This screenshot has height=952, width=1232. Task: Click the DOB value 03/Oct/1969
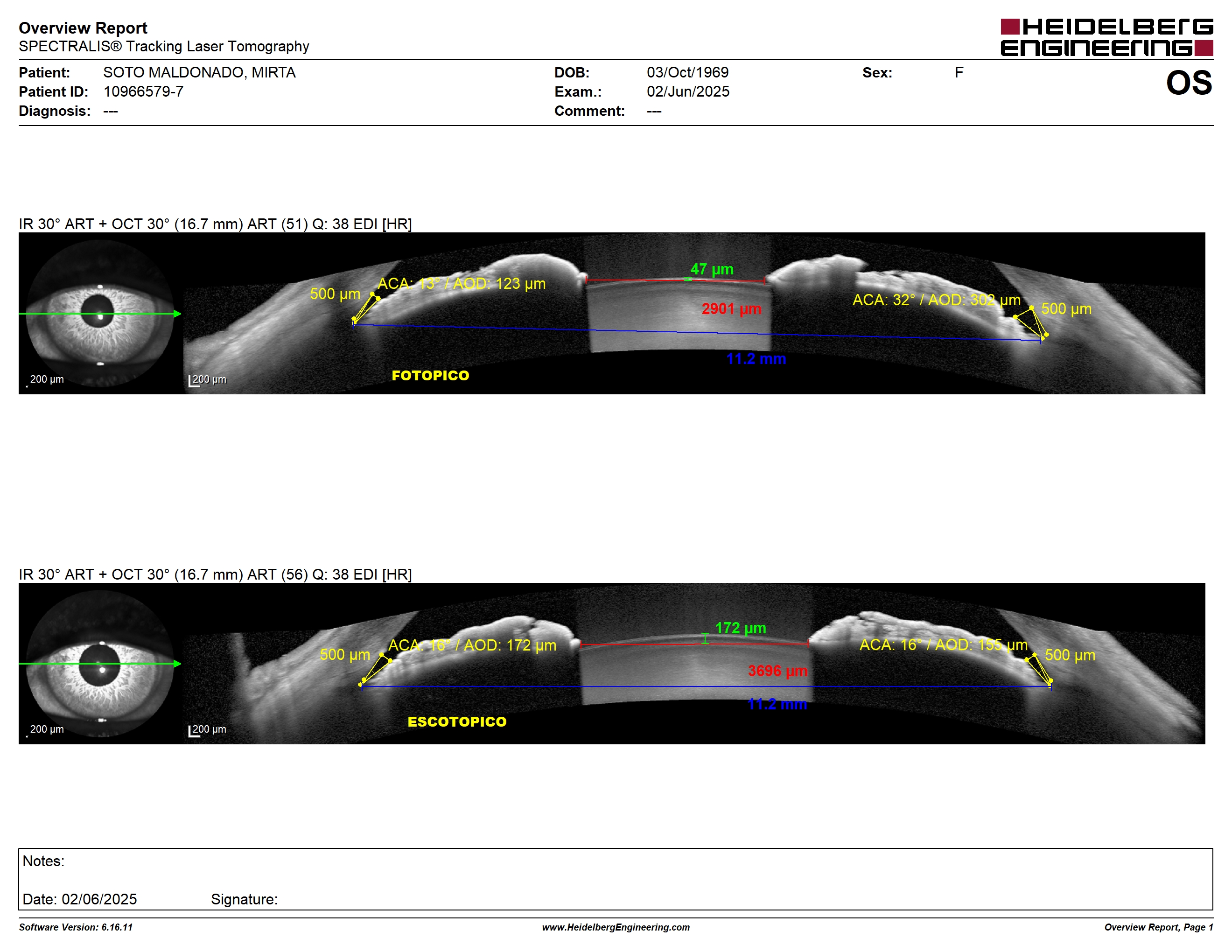(687, 72)
